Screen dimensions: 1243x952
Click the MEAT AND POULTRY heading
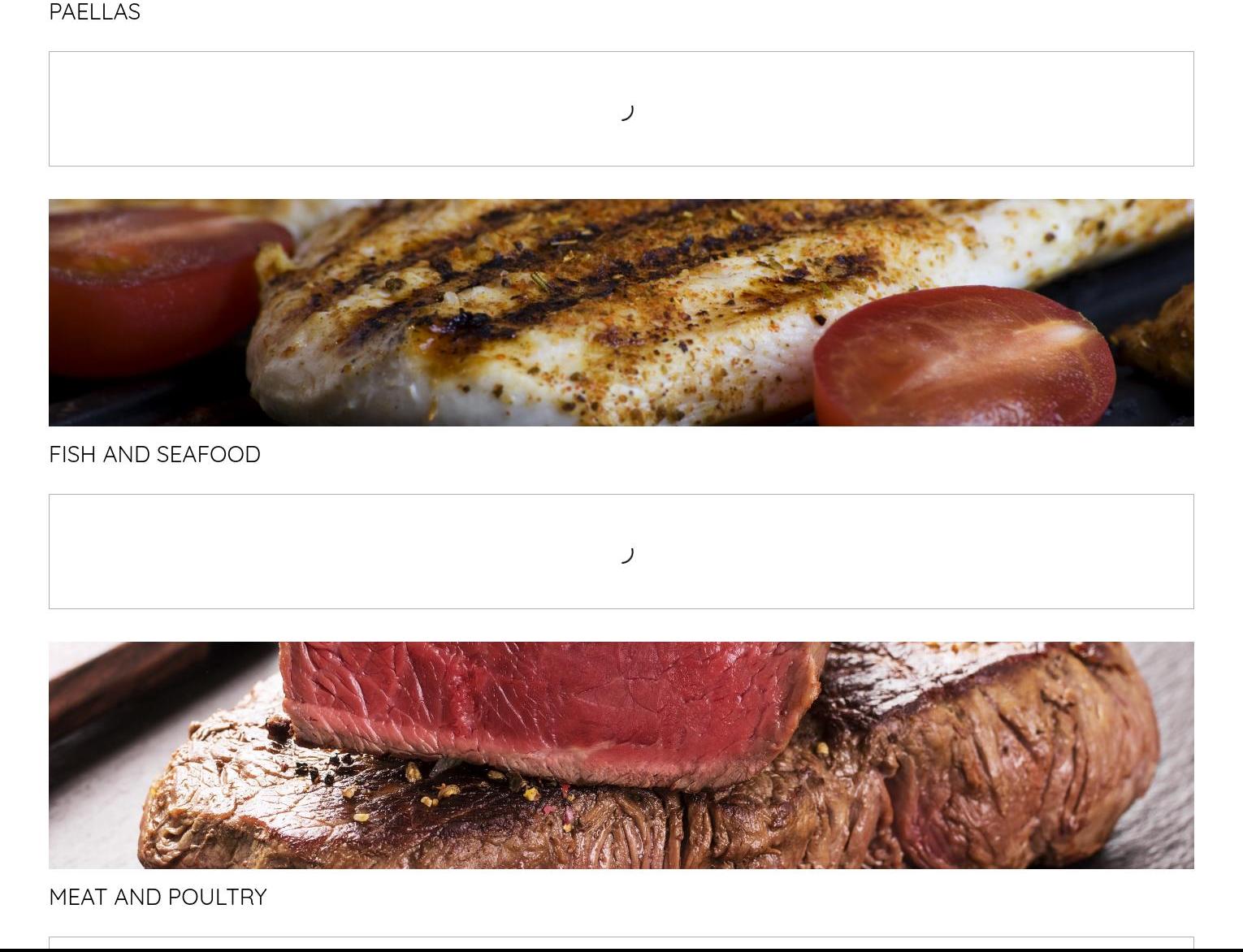tap(158, 897)
